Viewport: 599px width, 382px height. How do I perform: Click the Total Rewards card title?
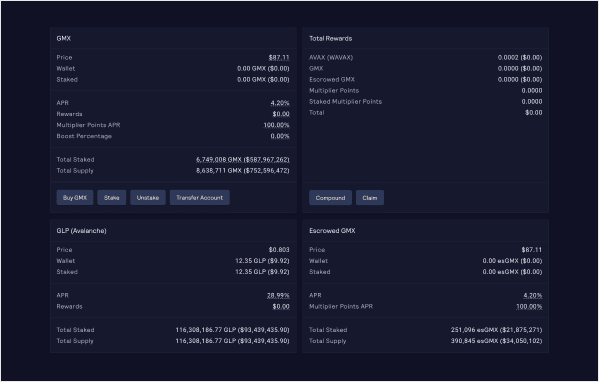[x=330, y=39]
